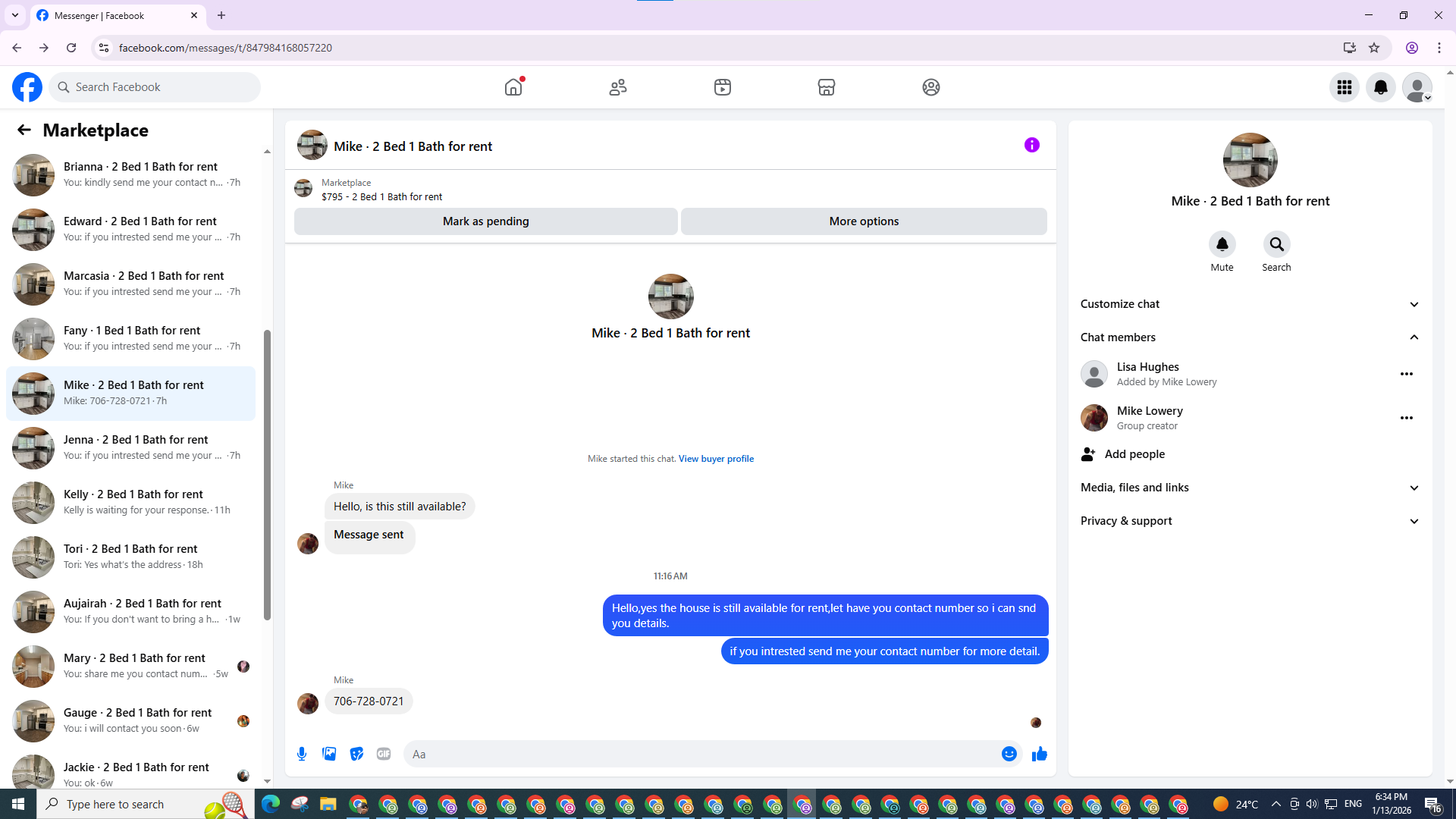Open Marketplace tab in top navigation
This screenshot has height=819, width=1456.
(826, 87)
